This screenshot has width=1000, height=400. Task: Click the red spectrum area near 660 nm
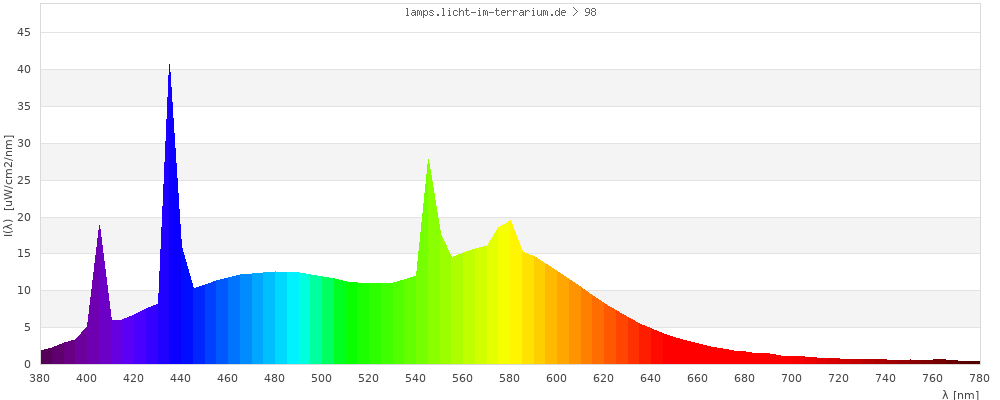pos(698,356)
